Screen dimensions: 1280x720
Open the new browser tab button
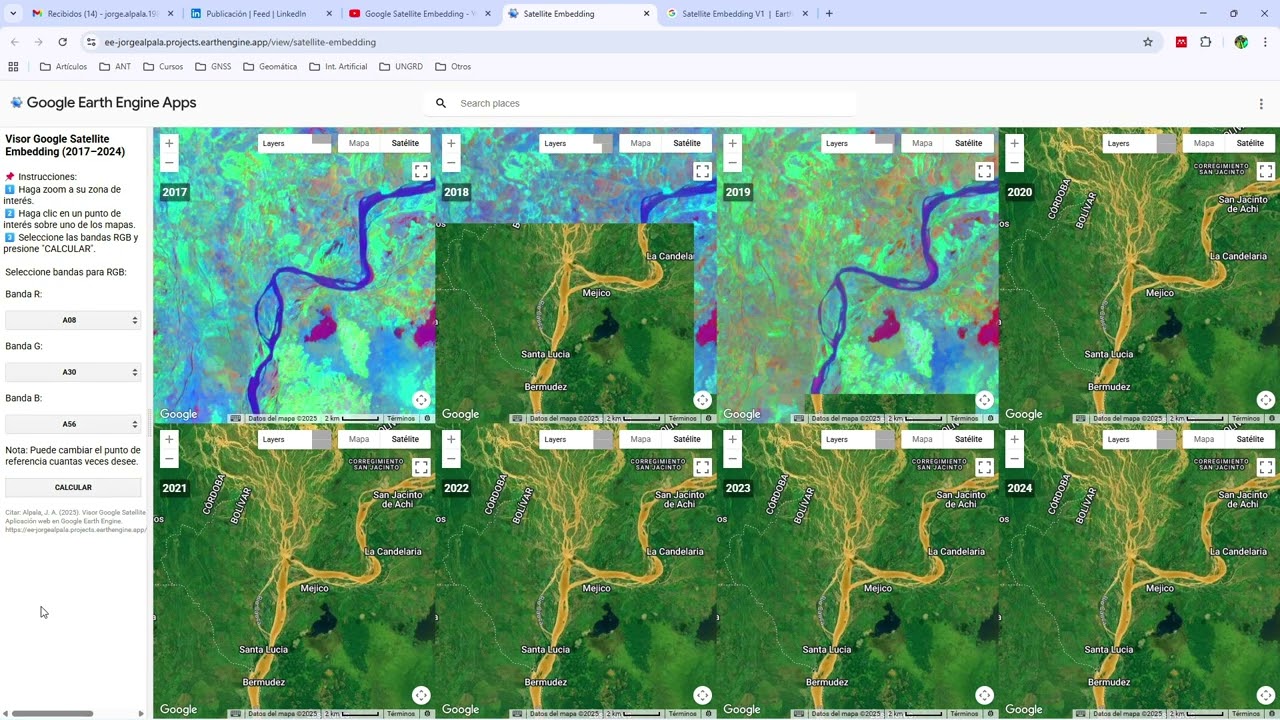829,14
